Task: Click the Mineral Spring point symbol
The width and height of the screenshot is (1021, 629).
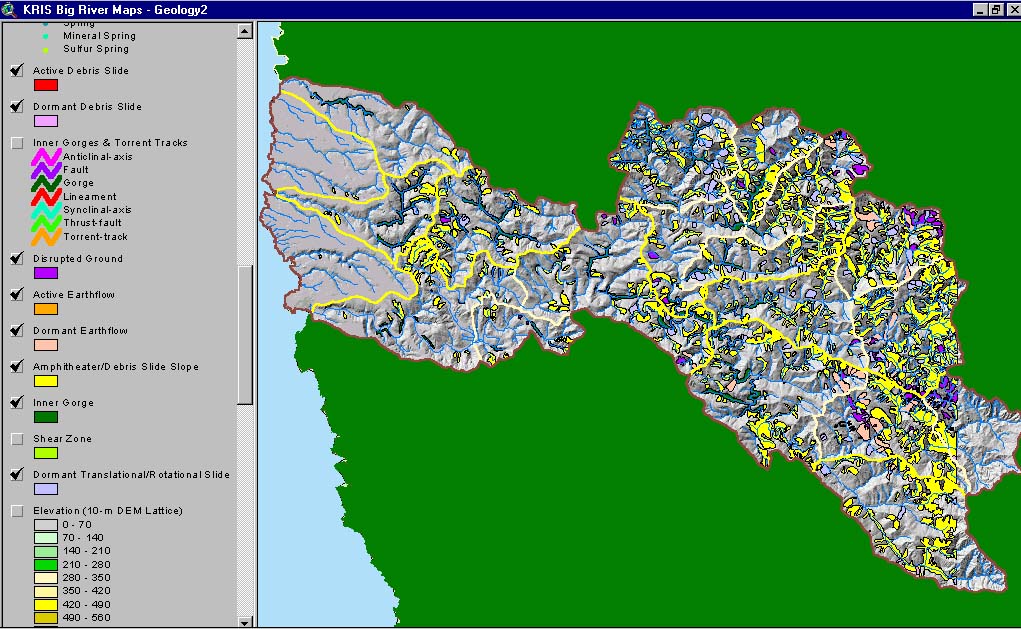Action: [46, 36]
